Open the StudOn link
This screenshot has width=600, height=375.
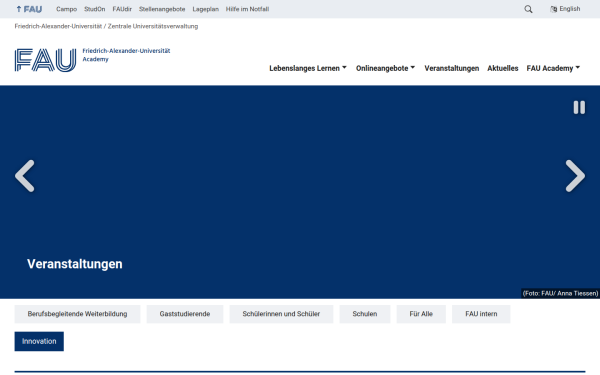pyautogui.click(x=95, y=9)
